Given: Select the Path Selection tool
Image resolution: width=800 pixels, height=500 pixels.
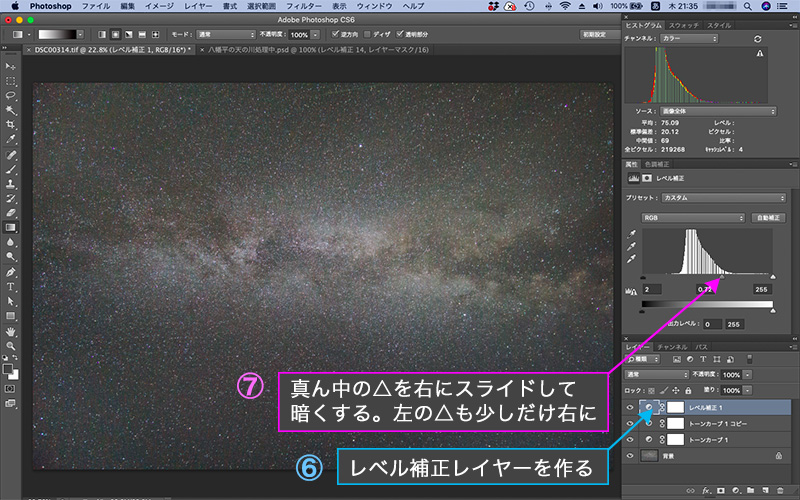Looking at the screenshot, I should coord(10,302).
